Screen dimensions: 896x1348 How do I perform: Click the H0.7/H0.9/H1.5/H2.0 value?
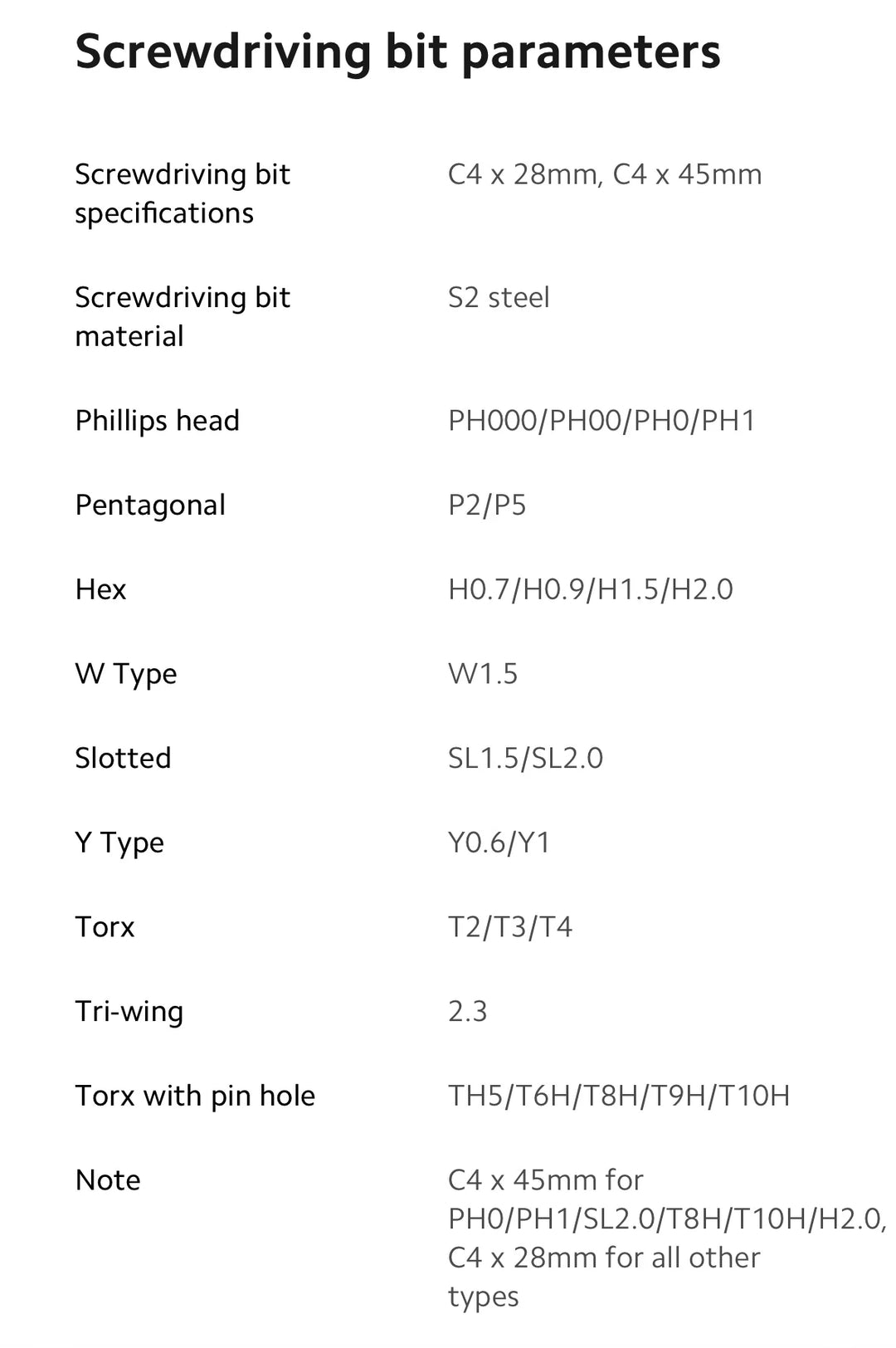(590, 589)
